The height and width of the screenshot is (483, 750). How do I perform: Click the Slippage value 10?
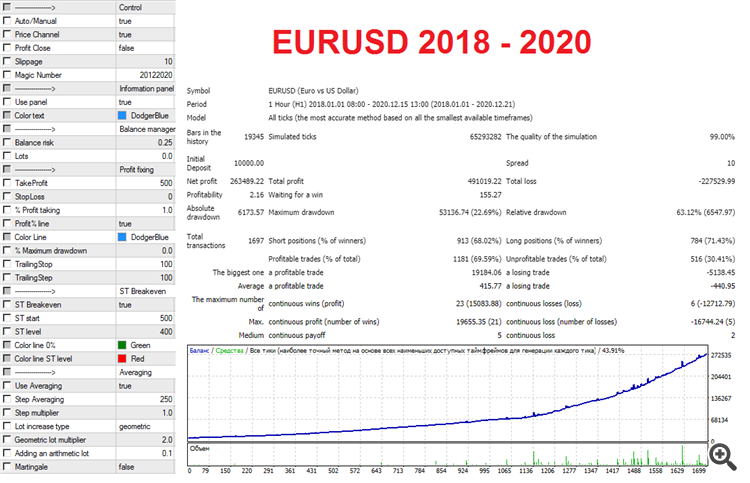(168, 61)
